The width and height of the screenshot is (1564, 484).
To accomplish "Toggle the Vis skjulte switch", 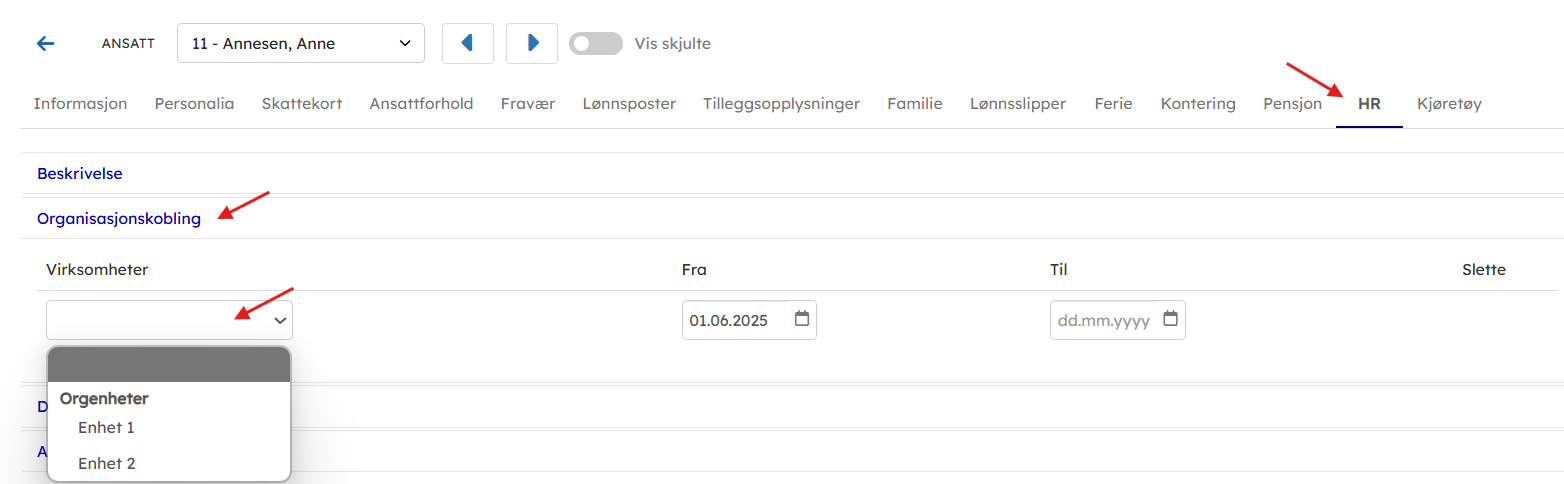I will click(x=595, y=43).
